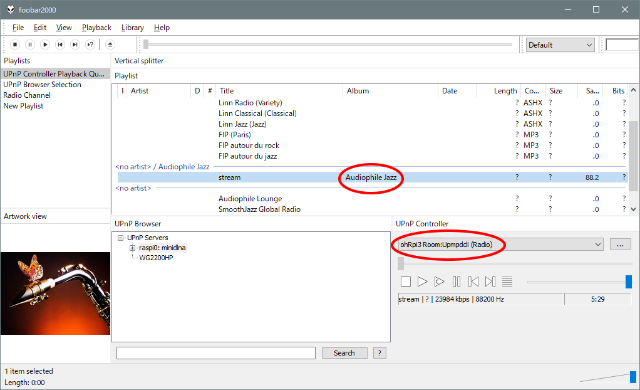Open the queue list icon in UPnP Controller
Image resolution: width=640 pixels, height=390 pixels.
507,281
